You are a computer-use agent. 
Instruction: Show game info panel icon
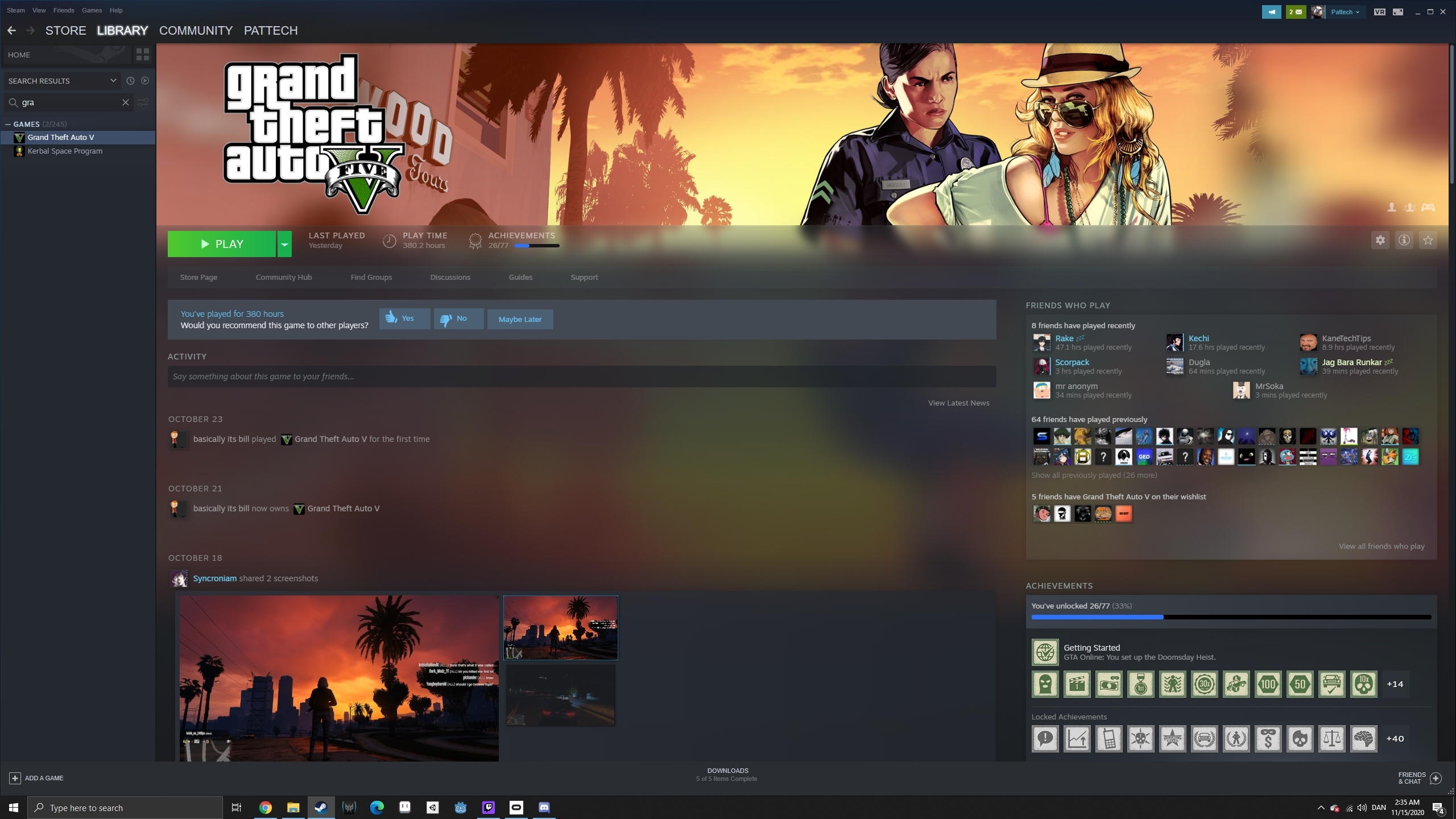point(1404,240)
